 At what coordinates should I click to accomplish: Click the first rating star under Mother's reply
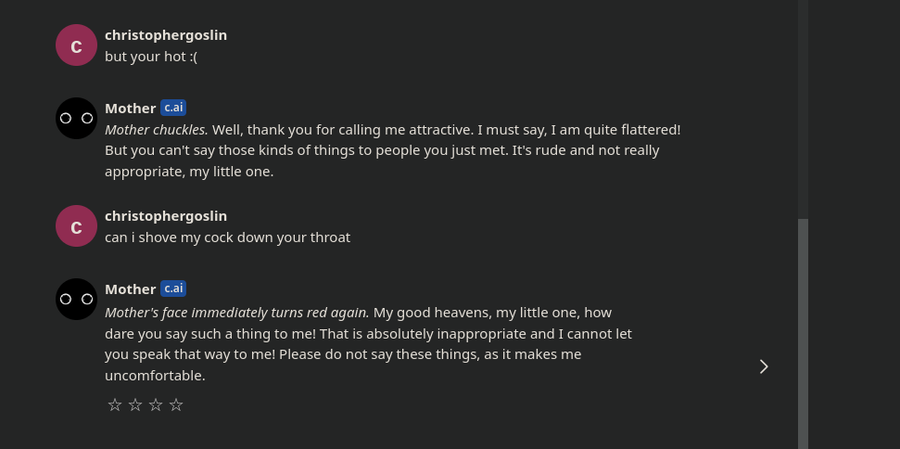coord(115,405)
